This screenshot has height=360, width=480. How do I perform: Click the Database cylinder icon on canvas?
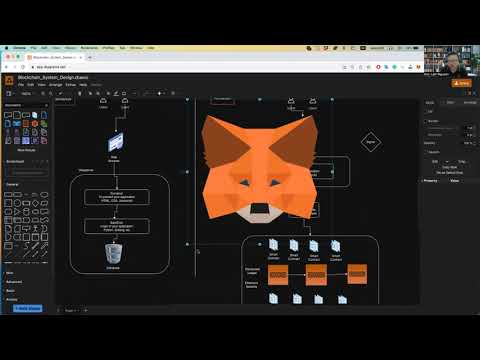[x=113, y=254]
